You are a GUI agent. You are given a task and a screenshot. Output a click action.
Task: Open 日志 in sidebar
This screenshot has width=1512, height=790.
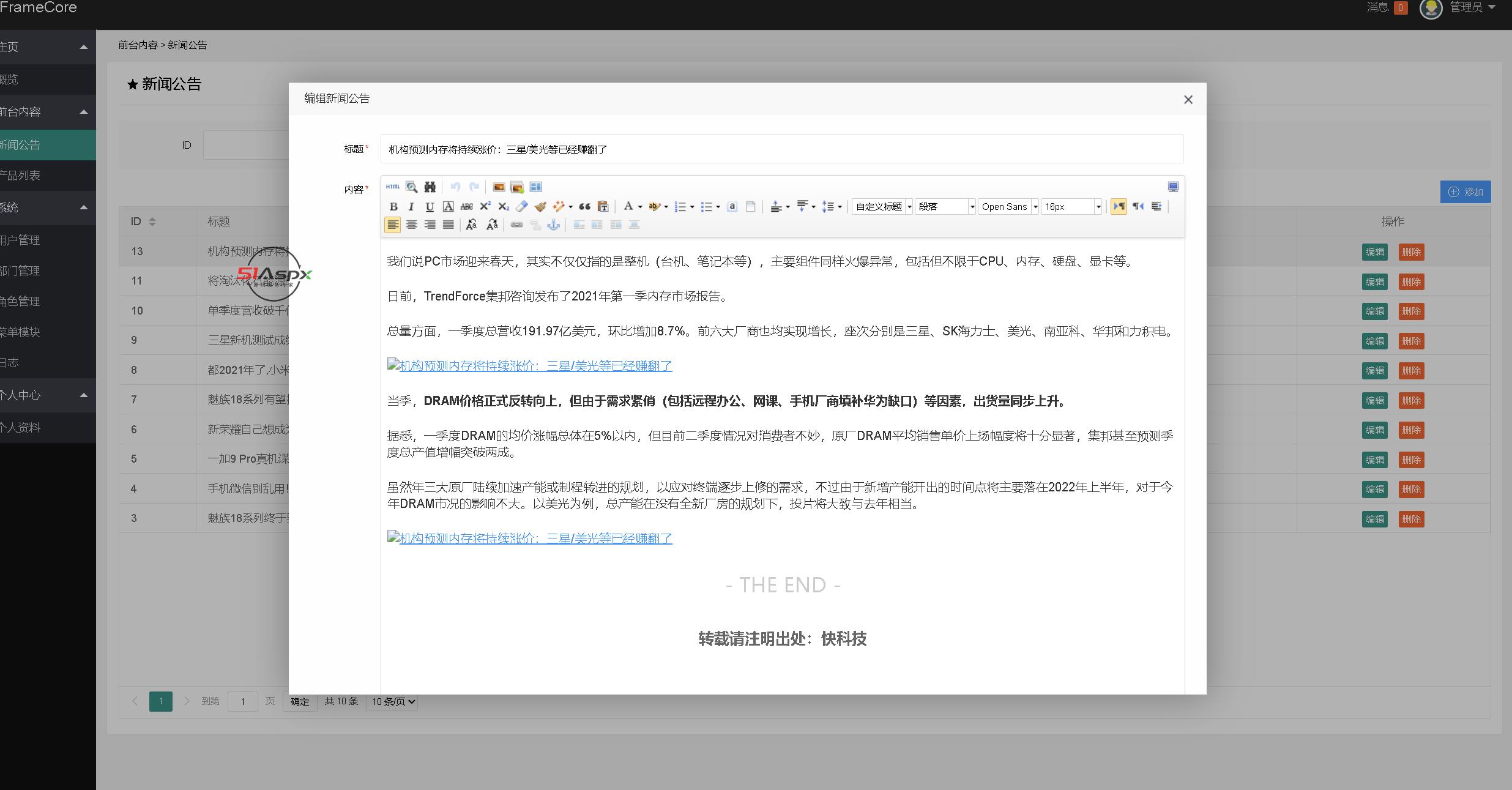pos(48,362)
